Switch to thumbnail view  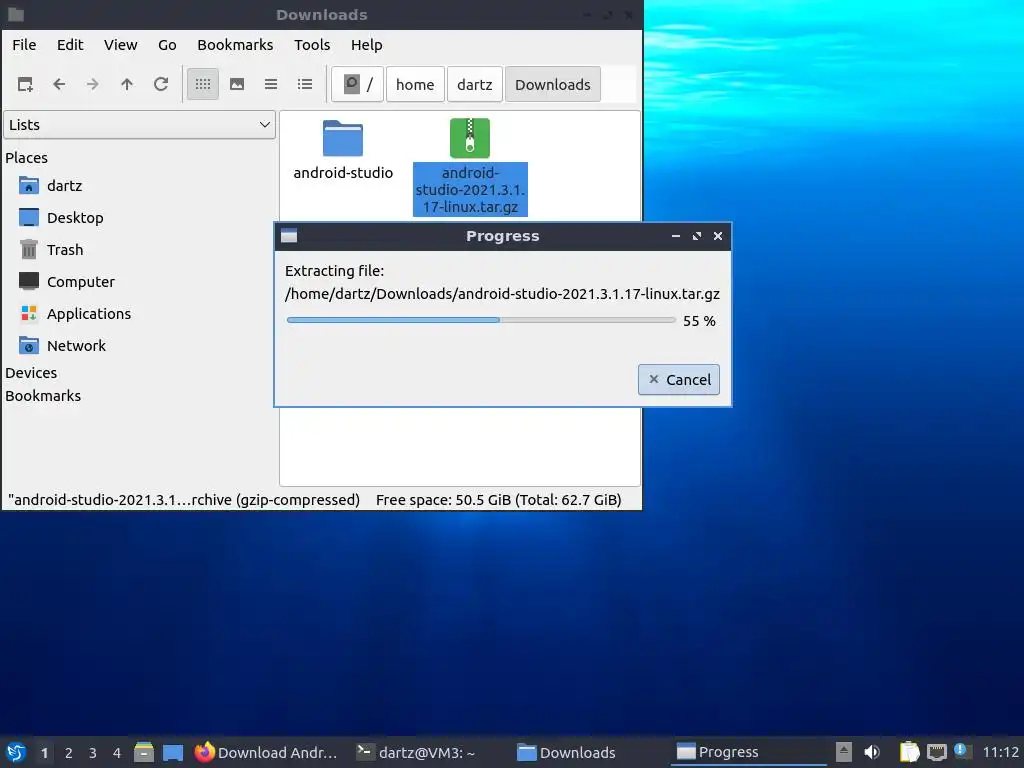coord(237,84)
